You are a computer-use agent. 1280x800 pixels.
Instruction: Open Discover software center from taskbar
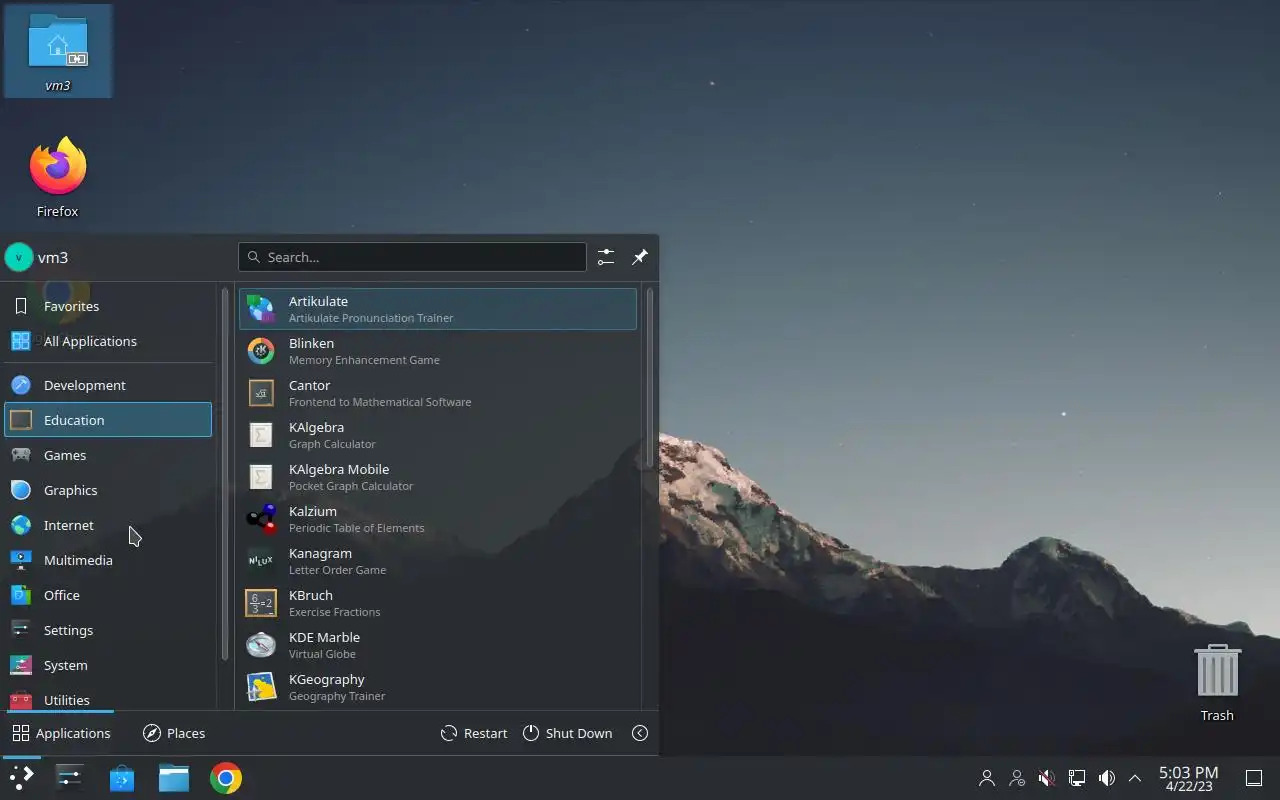[x=122, y=778]
